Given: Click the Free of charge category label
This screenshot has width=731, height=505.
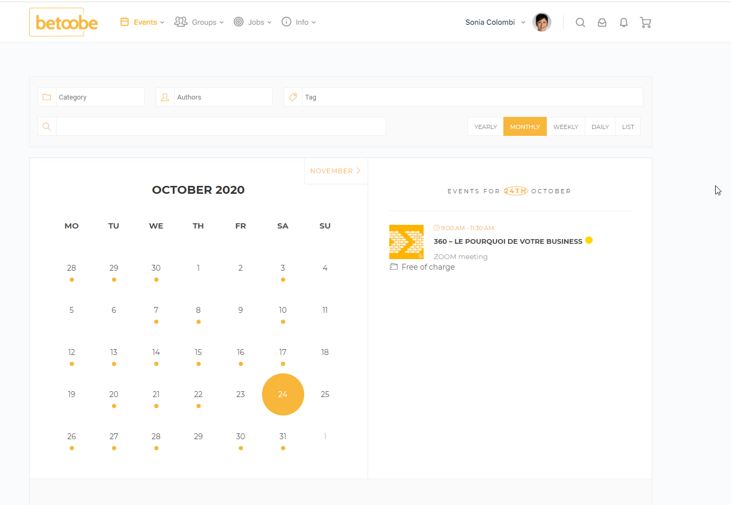Looking at the screenshot, I should click(428, 267).
